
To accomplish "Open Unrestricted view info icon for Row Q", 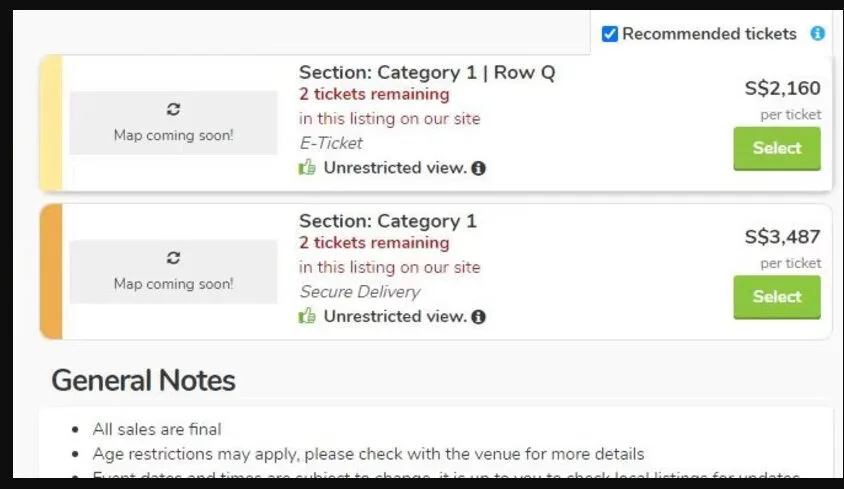I will pos(479,168).
